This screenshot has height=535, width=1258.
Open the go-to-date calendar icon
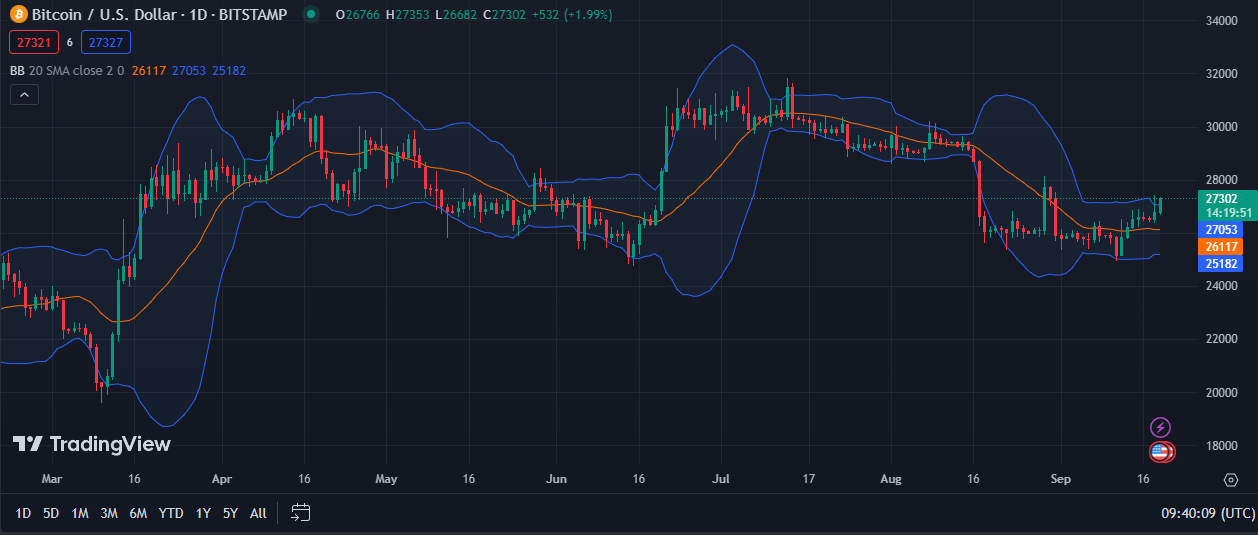click(301, 513)
